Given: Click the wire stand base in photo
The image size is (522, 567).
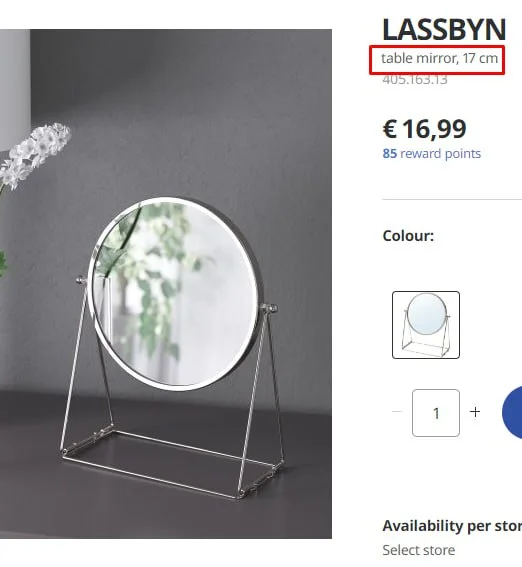Looking at the screenshot, I should click(172, 461).
